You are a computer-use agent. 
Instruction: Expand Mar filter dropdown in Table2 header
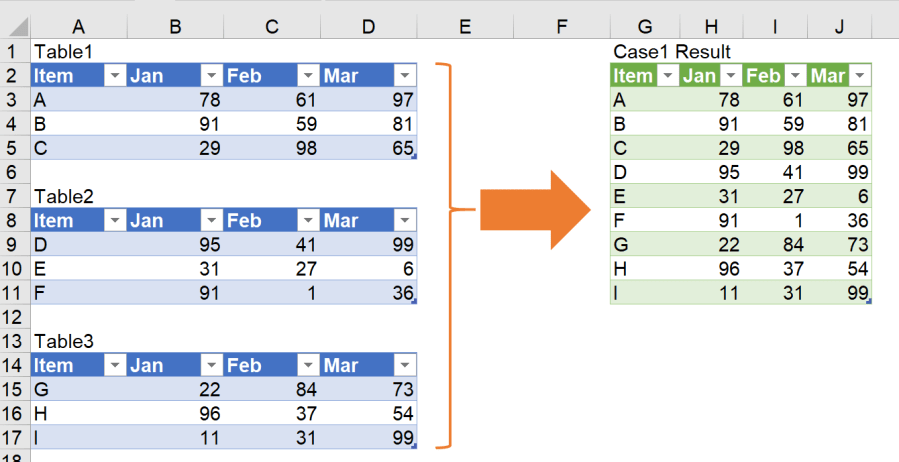point(403,221)
